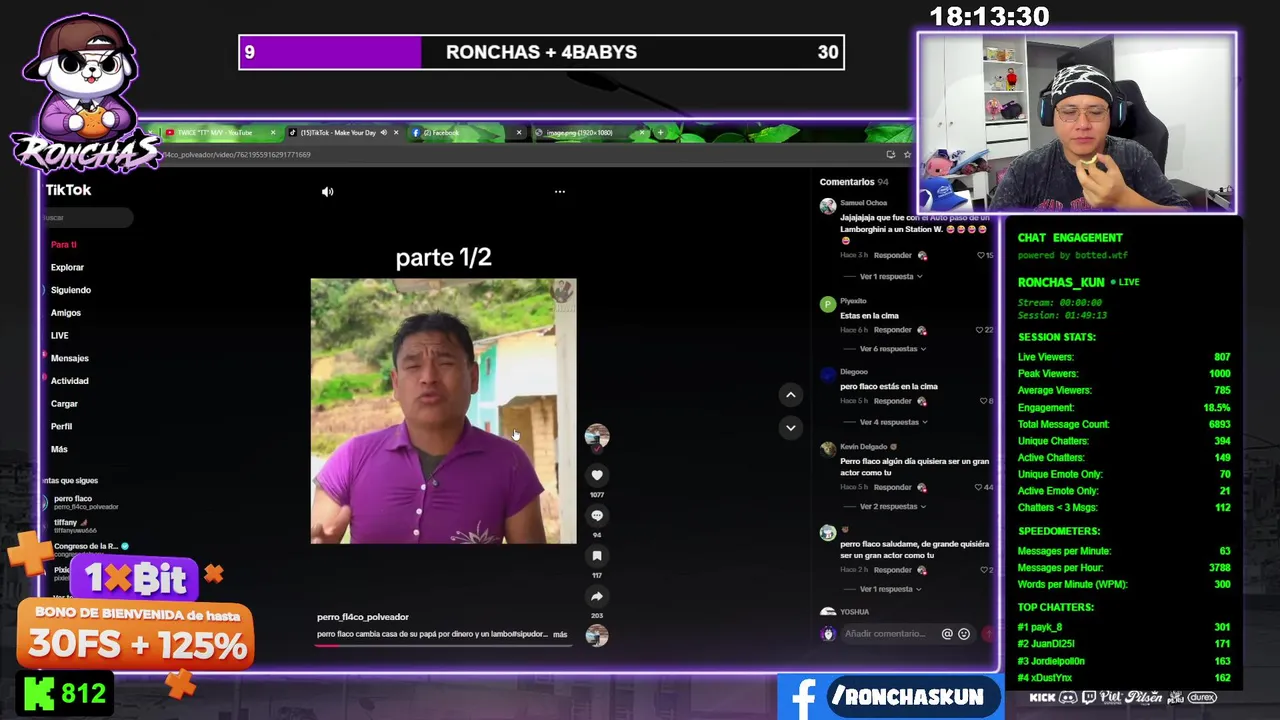Viewport: 1280px width, 720px height.
Task: Open comments via the speech bubble icon
Action: pos(597,516)
